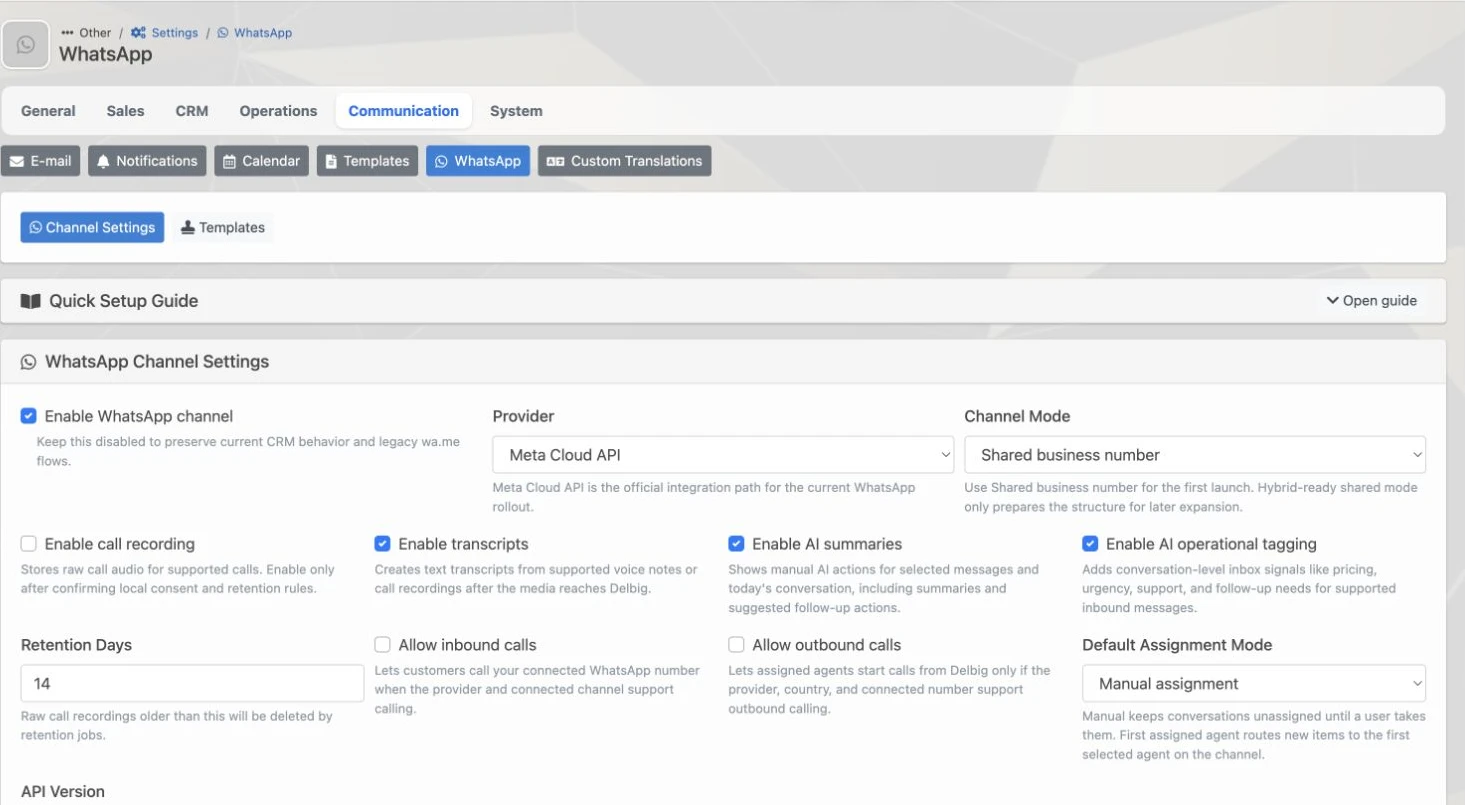The height and width of the screenshot is (805, 1465).
Task: Select the blue WhatsApp section button
Action: [478, 161]
